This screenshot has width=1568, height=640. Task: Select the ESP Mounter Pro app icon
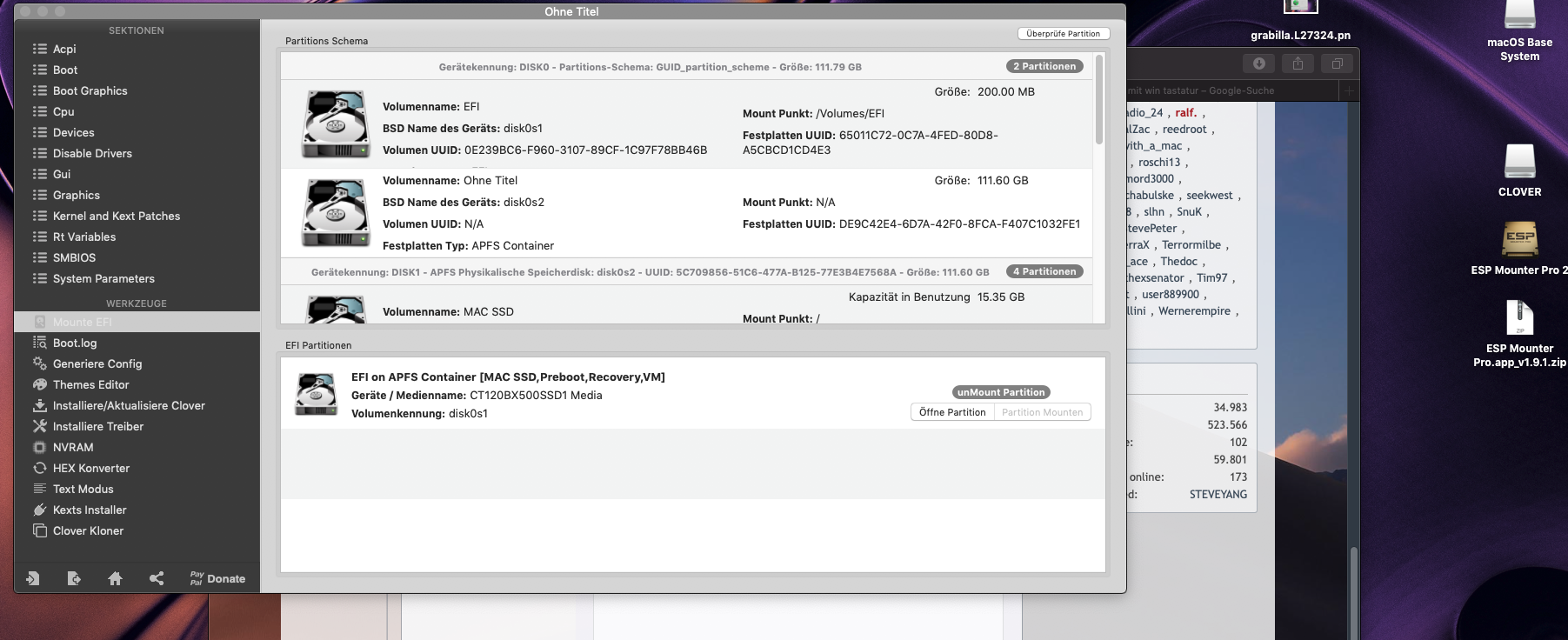tap(1519, 248)
